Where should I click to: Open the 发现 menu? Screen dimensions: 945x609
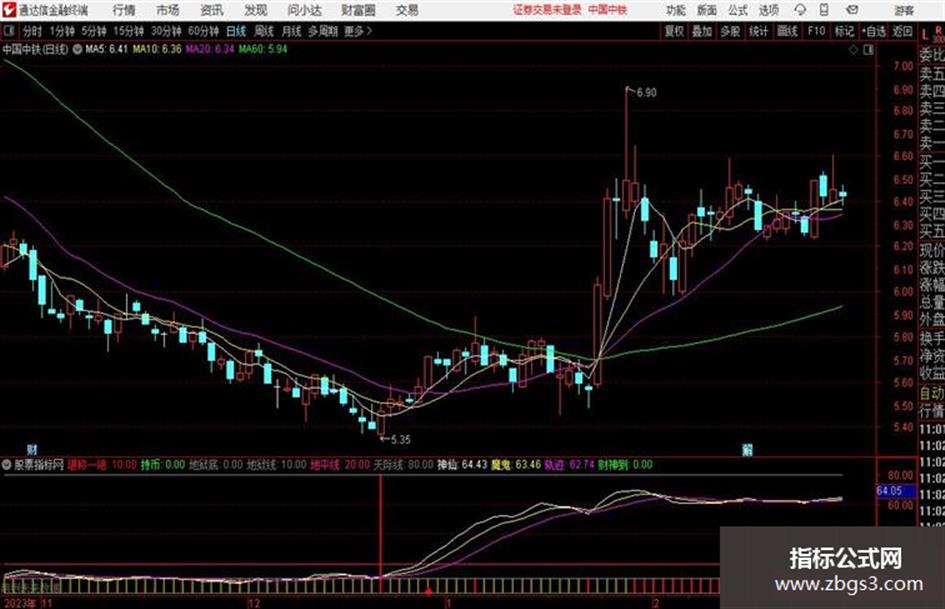256,10
